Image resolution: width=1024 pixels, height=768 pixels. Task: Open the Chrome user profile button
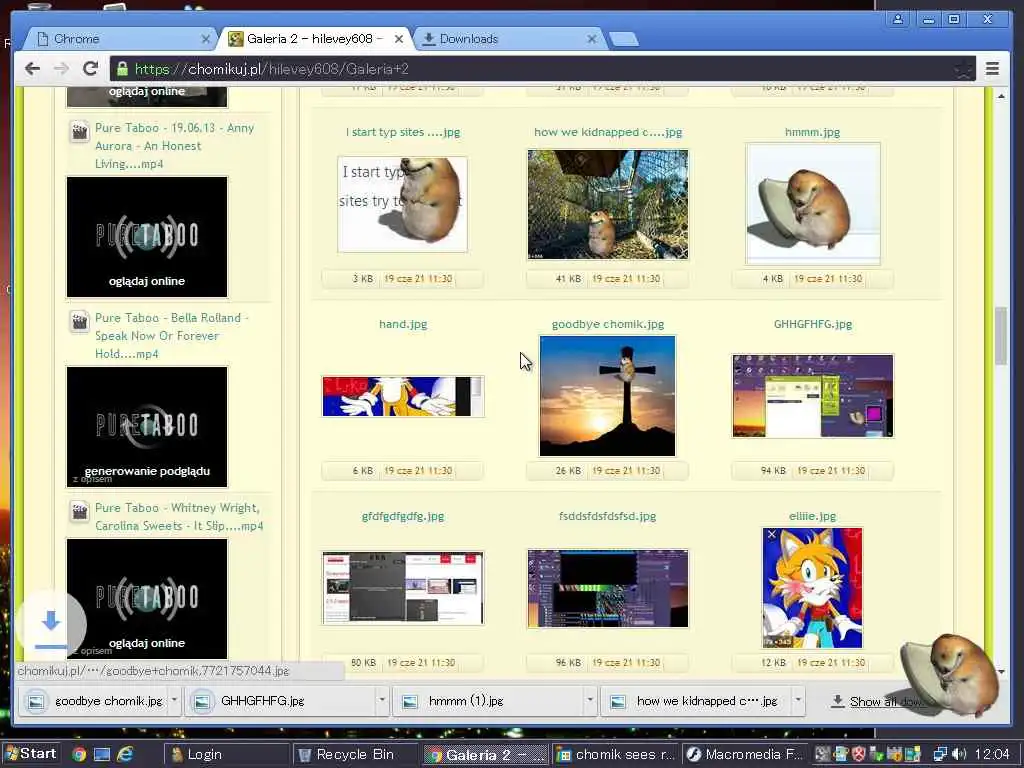(x=898, y=19)
